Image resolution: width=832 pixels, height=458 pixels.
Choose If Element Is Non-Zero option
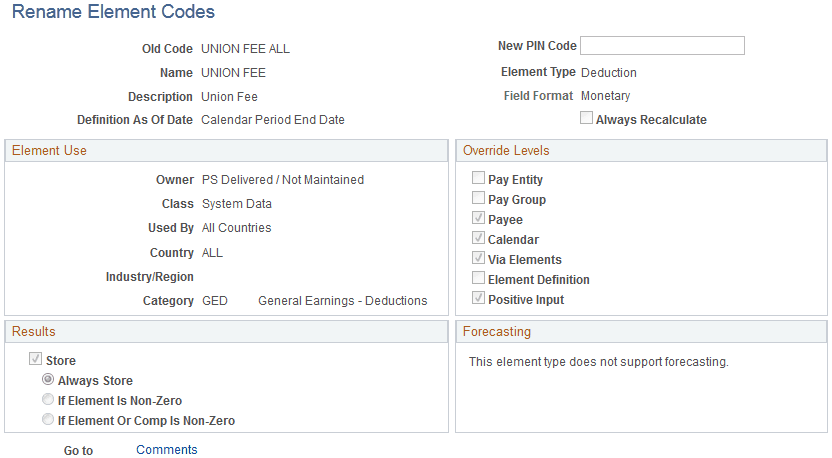(x=48, y=401)
